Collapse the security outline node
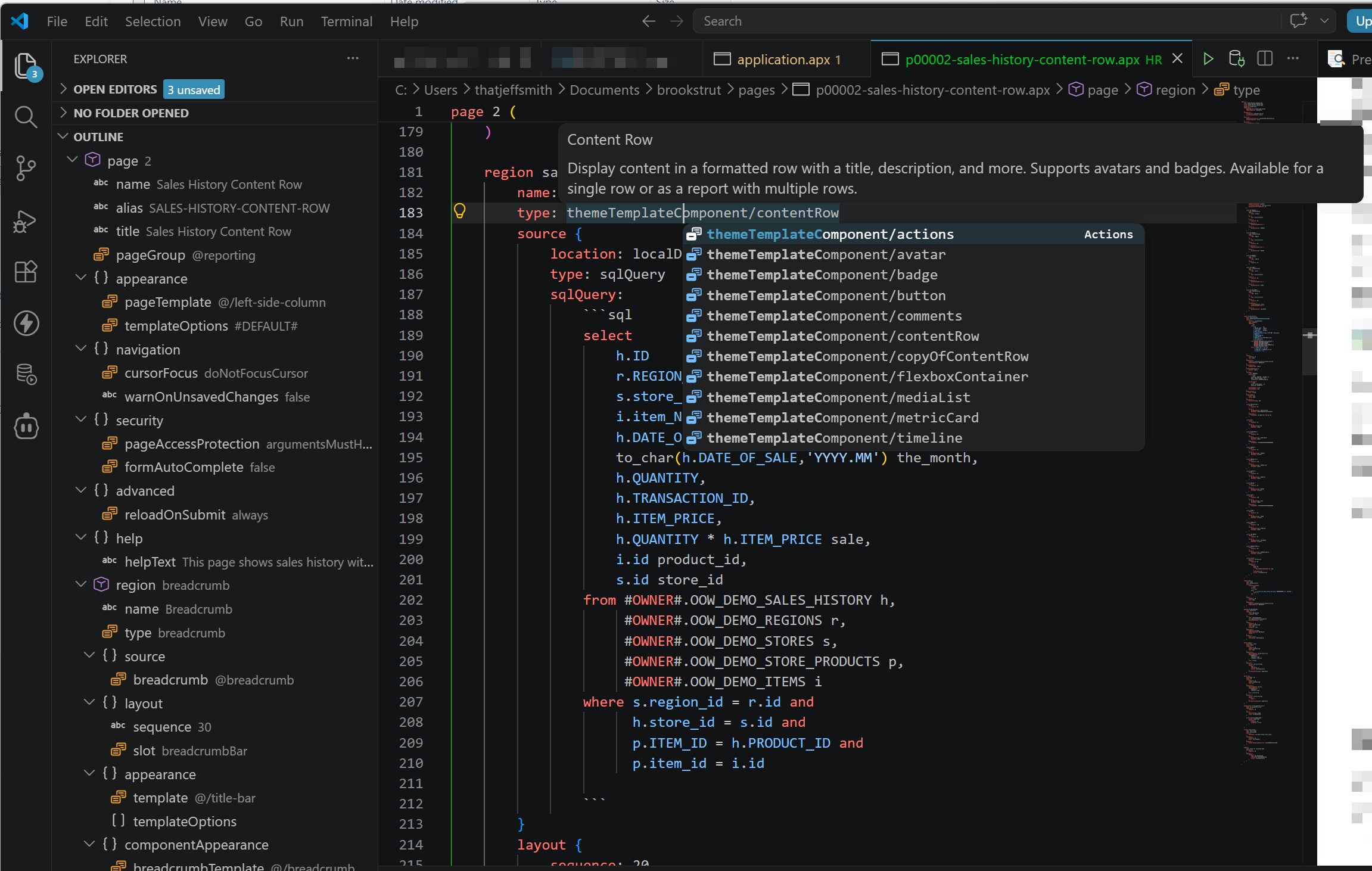 pyautogui.click(x=80, y=420)
